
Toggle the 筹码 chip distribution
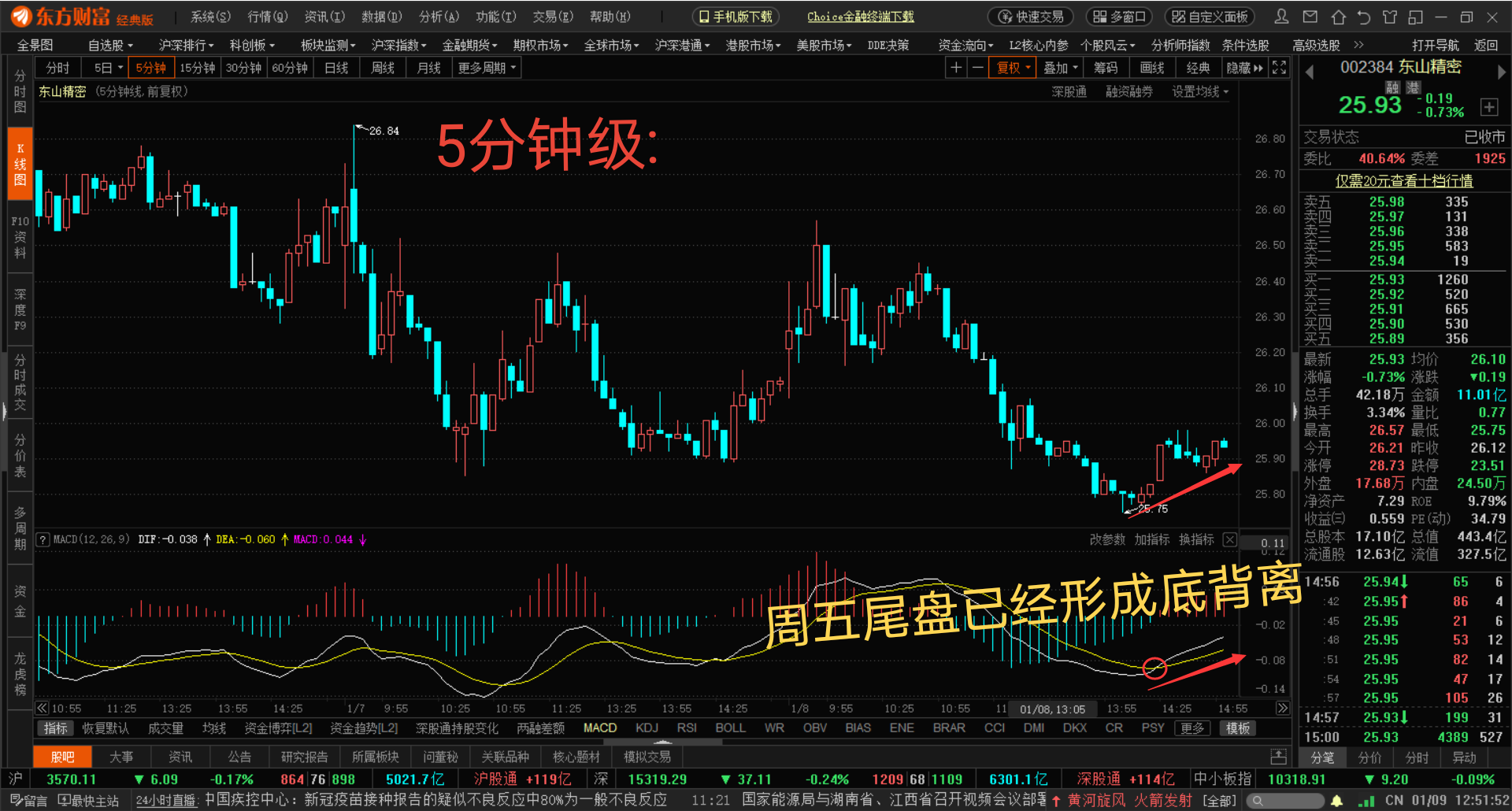coord(1106,68)
